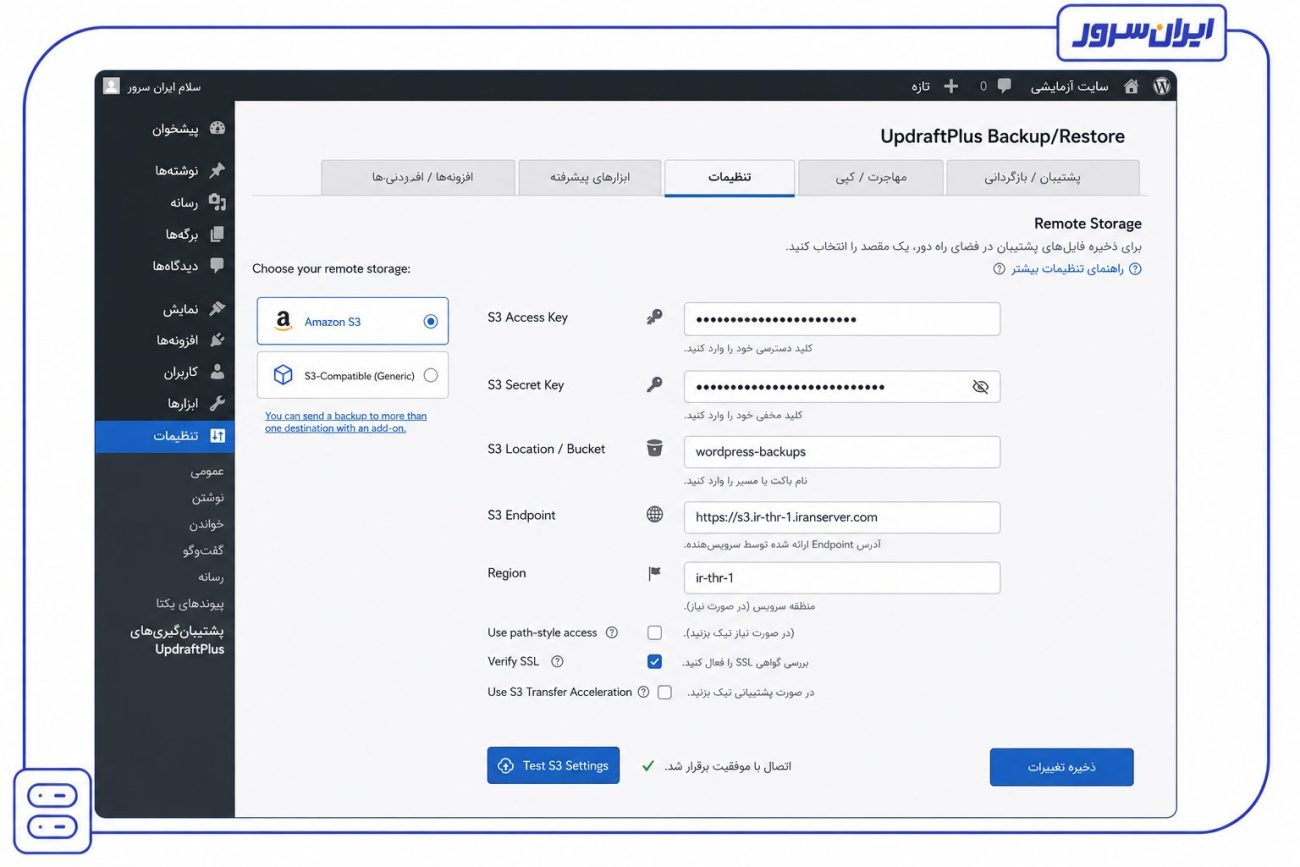Select the S3-Compatible (Generic) radio button
This screenshot has width=1300, height=867.
pyautogui.click(x=431, y=376)
